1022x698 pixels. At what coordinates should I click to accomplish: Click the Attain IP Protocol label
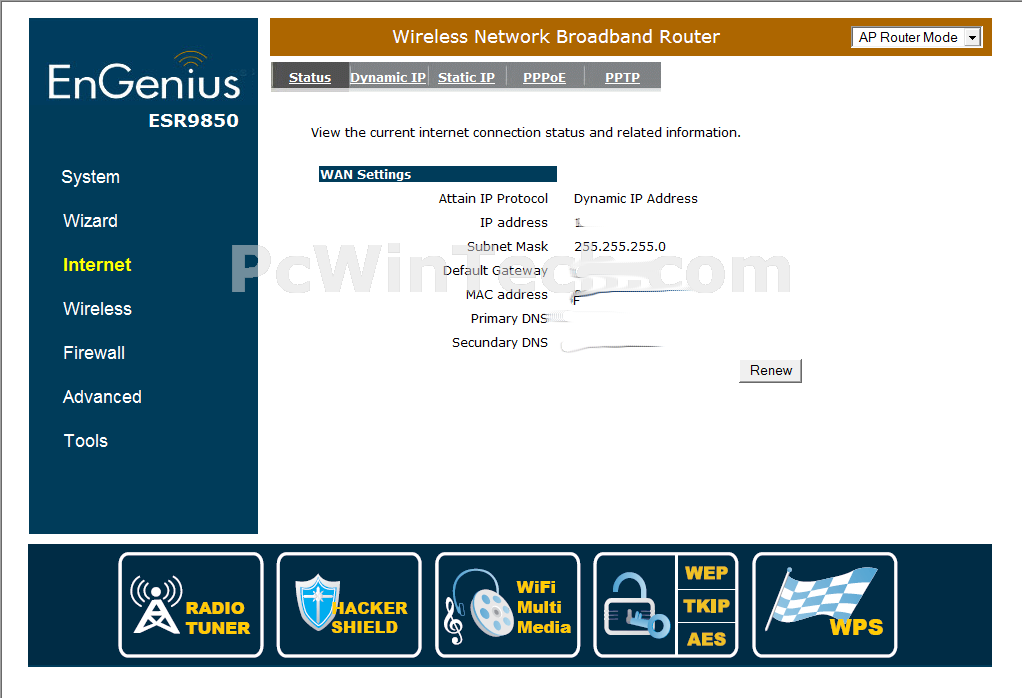point(493,199)
